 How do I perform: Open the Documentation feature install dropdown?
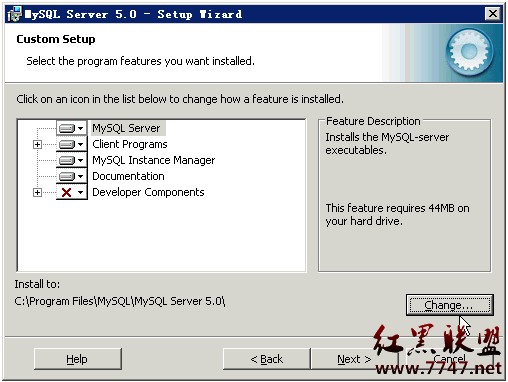click(x=72, y=176)
